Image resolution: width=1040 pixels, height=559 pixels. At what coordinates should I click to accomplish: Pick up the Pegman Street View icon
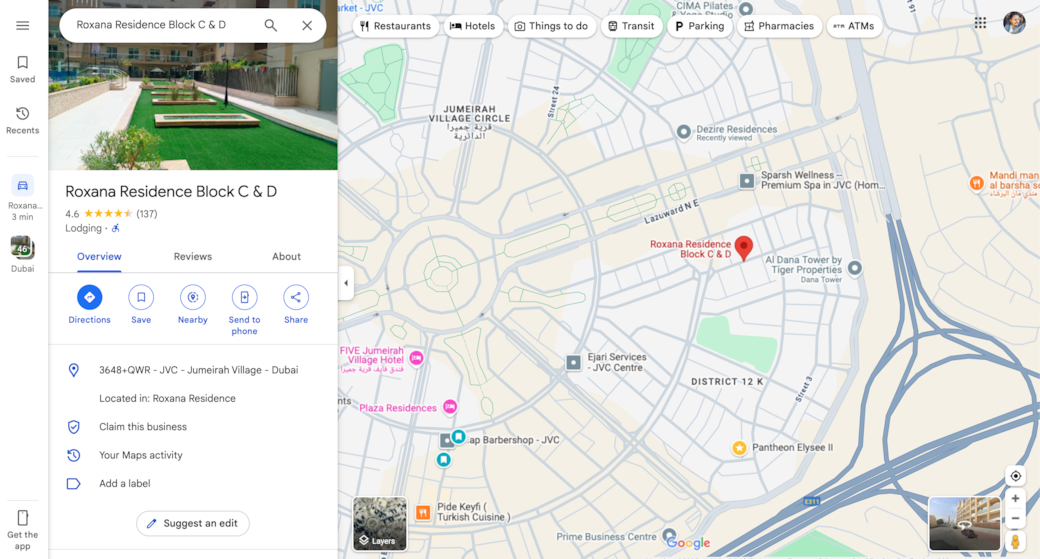click(x=1015, y=541)
